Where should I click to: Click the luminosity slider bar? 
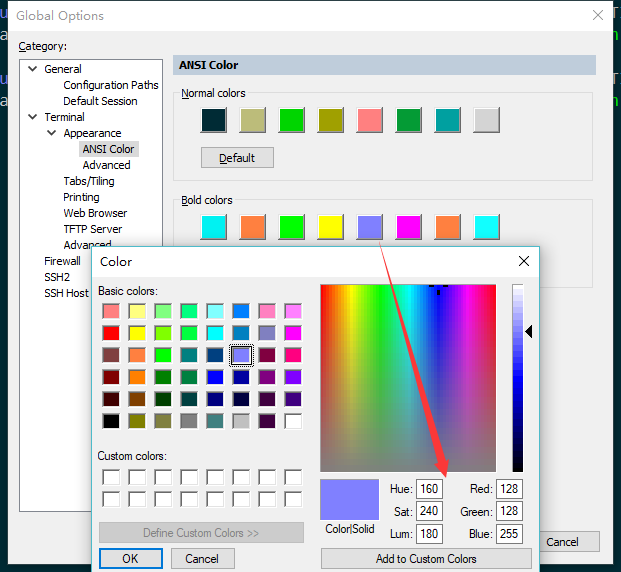[518, 378]
